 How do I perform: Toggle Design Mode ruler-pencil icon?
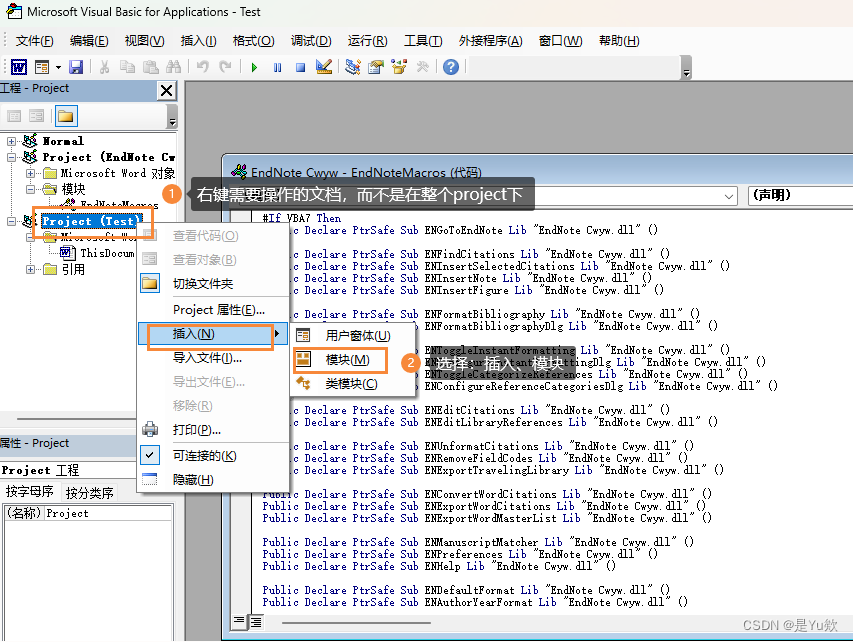click(x=324, y=67)
